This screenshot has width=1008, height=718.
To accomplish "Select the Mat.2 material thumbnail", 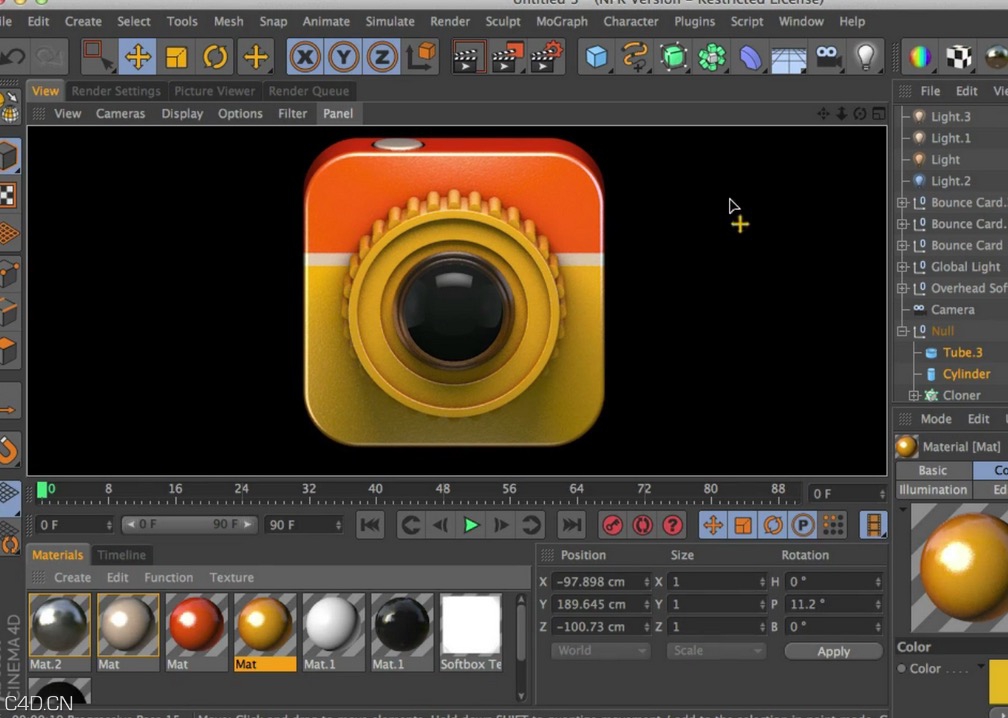I will click(59, 625).
